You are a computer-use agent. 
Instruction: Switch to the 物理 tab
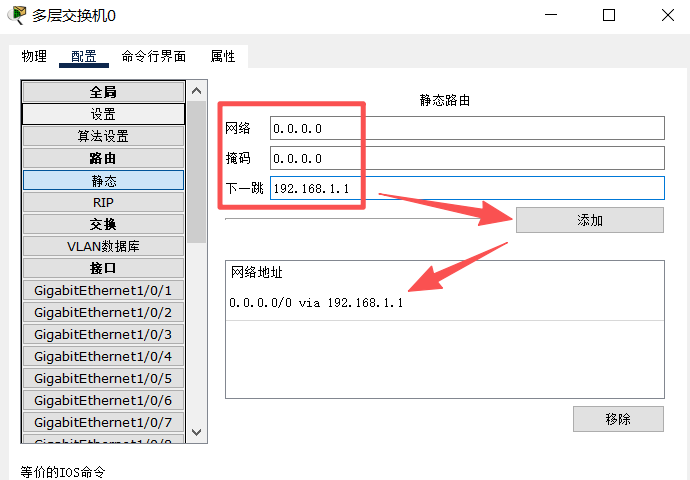pyautogui.click(x=34, y=56)
